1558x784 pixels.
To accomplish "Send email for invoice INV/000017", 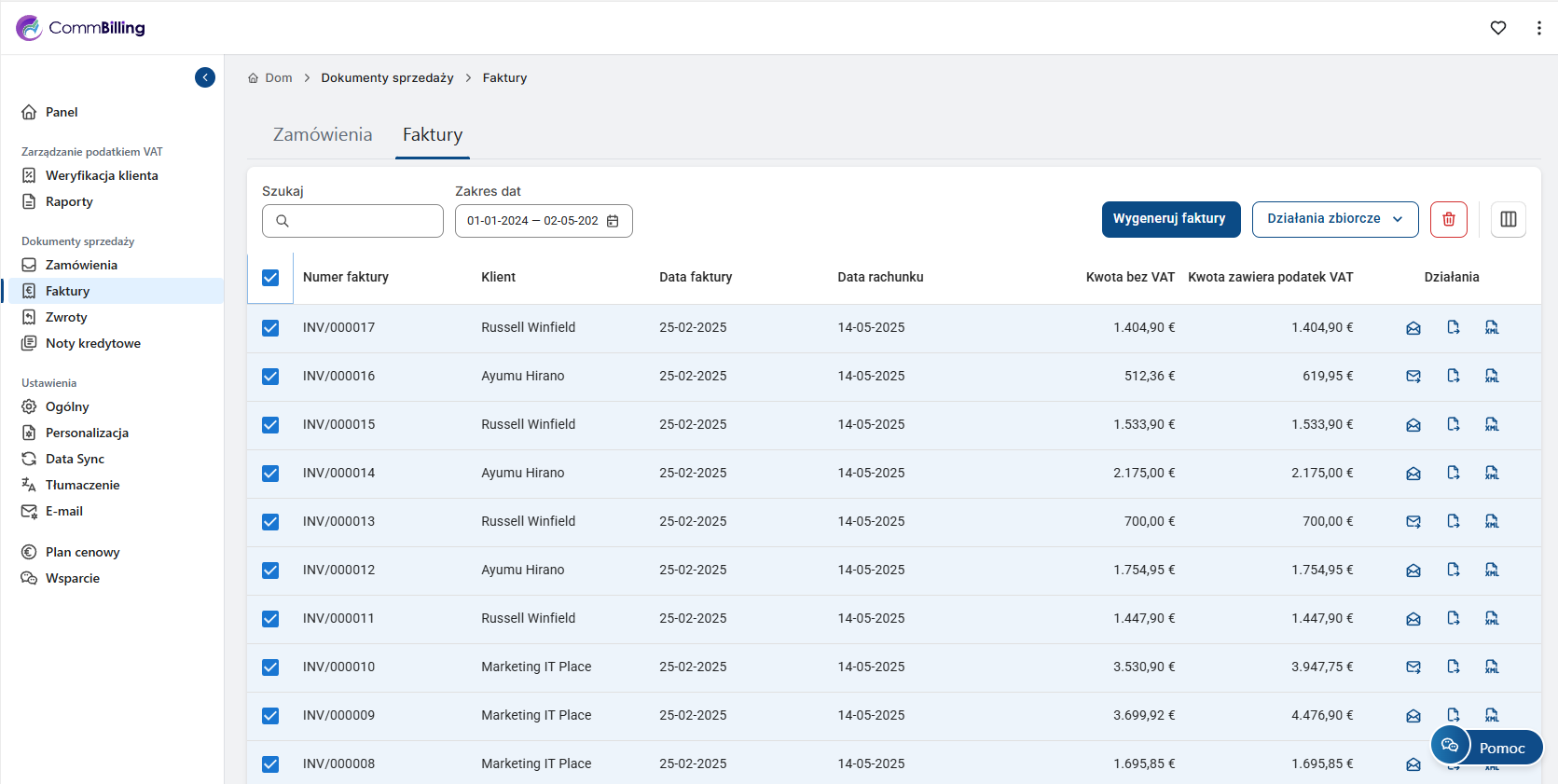I will point(1413,328).
